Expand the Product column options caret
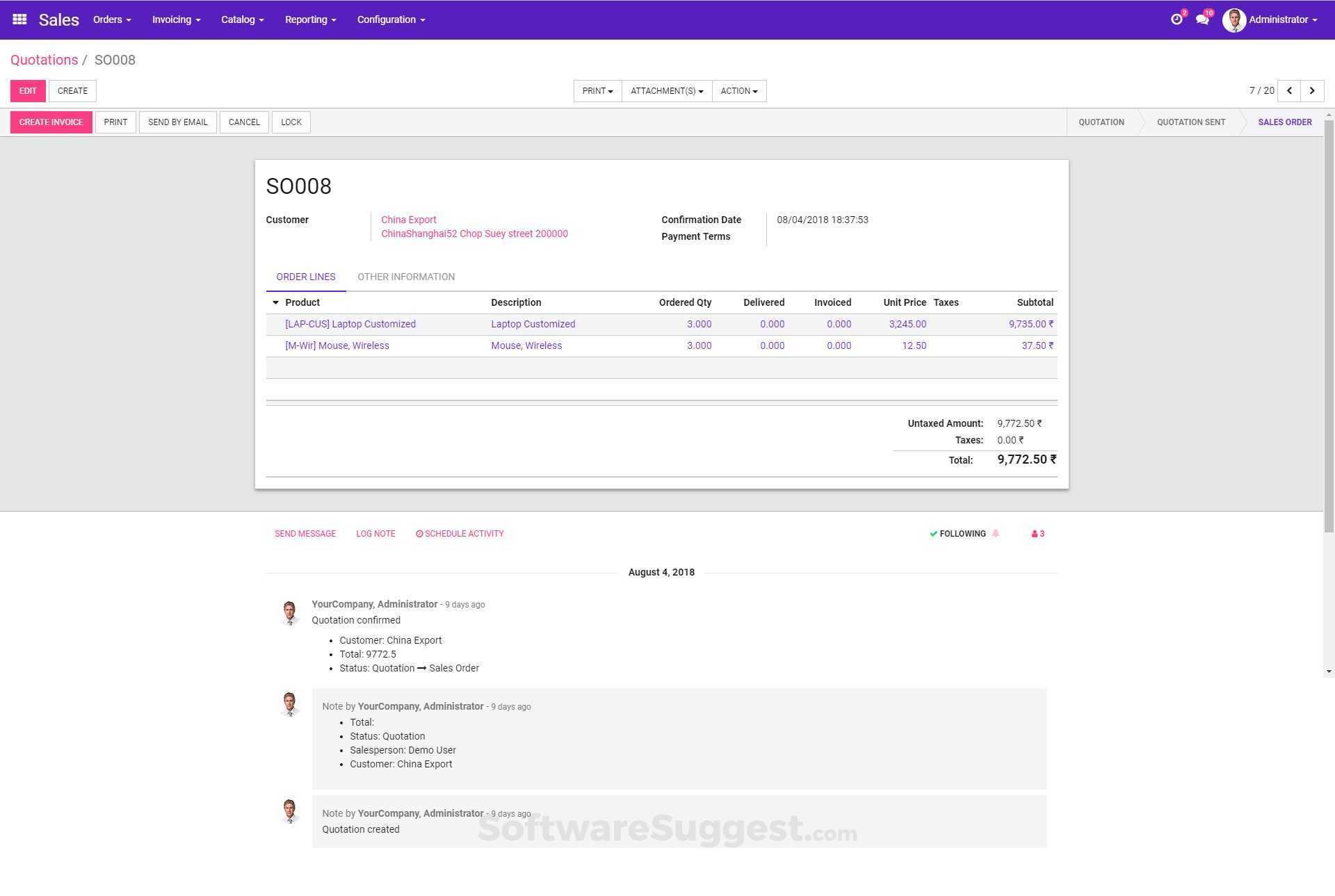The height and width of the screenshot is (896, 1335). tap(275, 302)
